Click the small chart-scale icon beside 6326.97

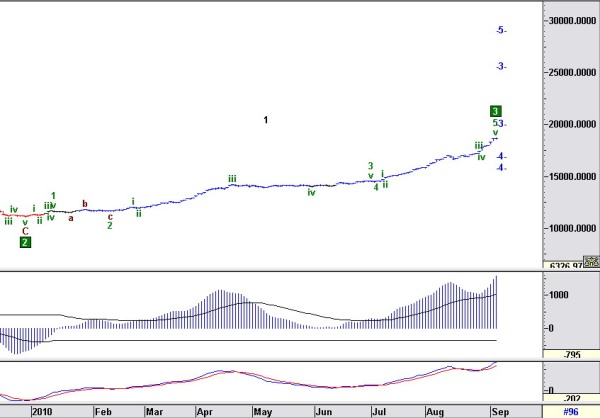click(591, 261)
